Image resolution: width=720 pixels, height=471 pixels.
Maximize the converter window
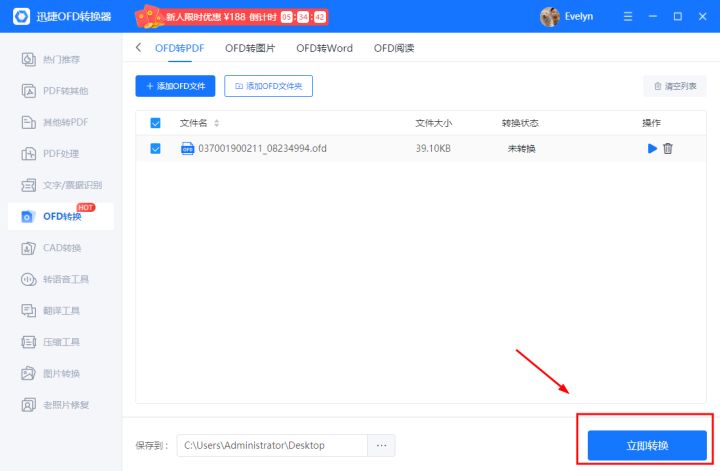click(677, 17)
